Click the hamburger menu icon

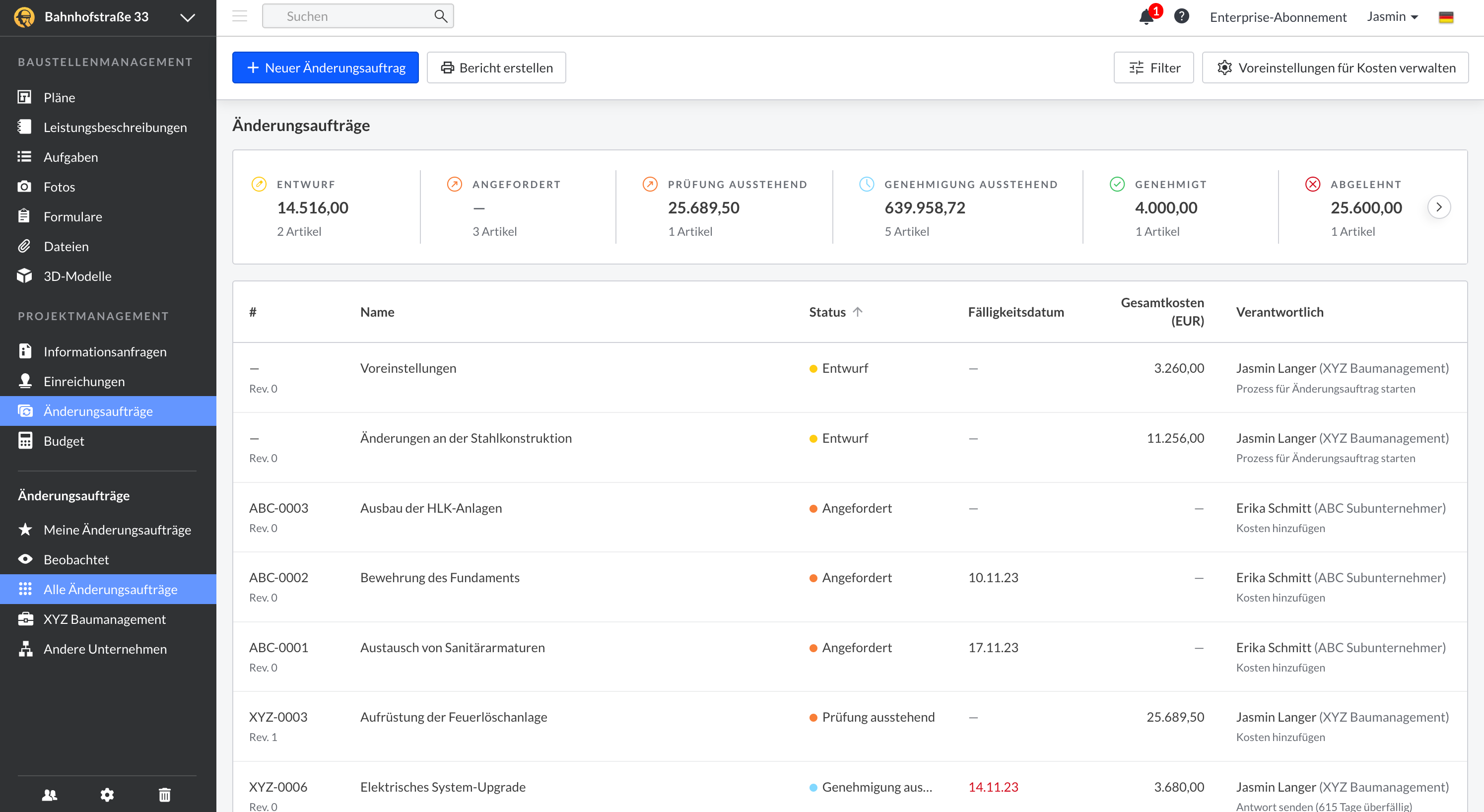click(240, 16)
